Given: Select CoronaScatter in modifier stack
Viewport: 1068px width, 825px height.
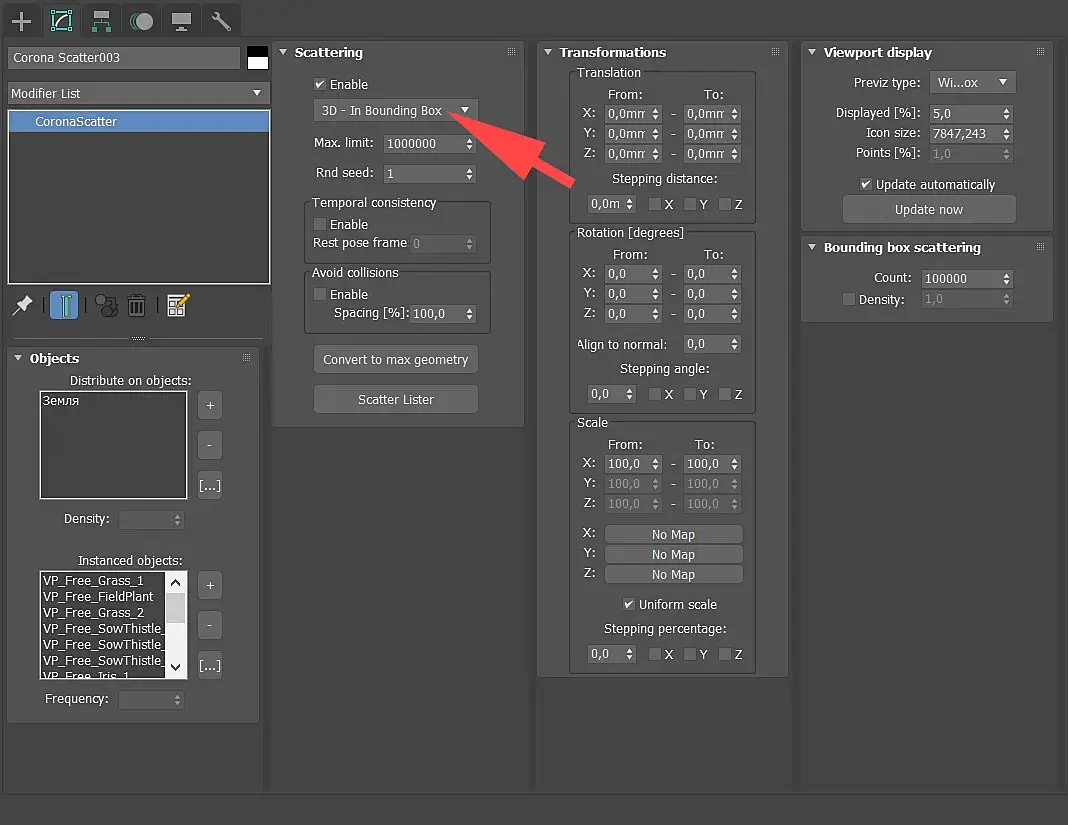Looking at the screenshot, I should coord(139,121).
